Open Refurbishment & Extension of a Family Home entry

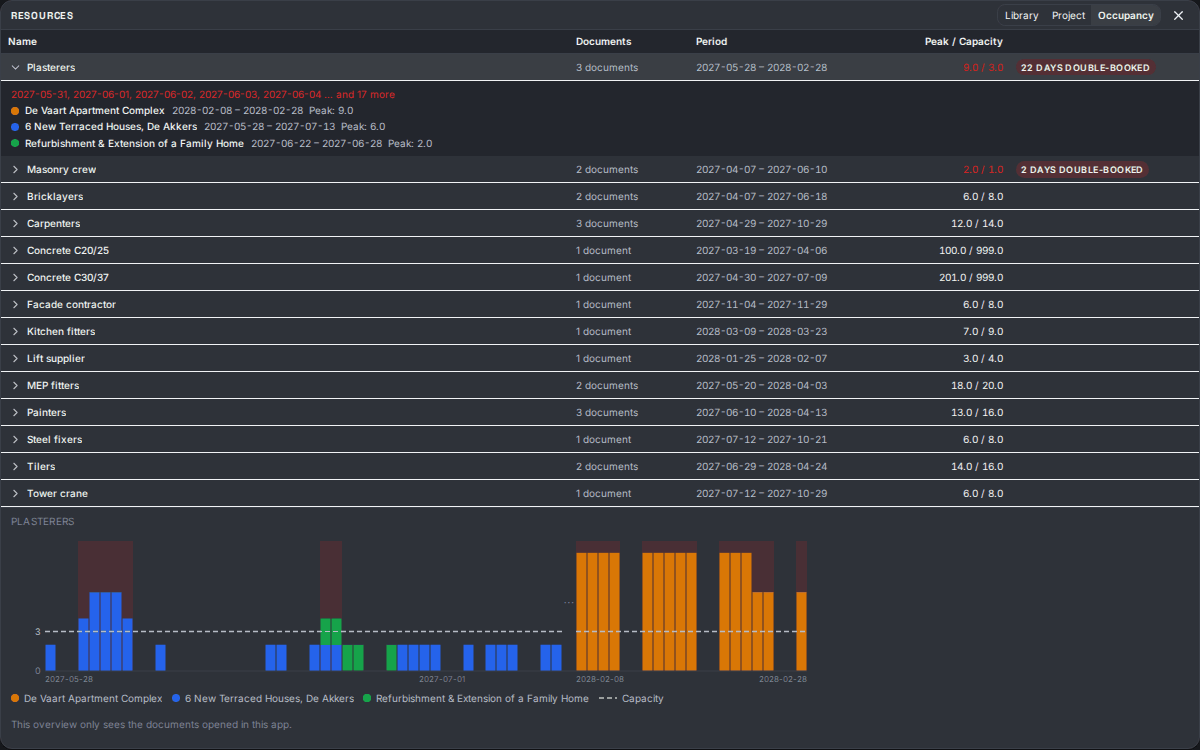[134, 144]
